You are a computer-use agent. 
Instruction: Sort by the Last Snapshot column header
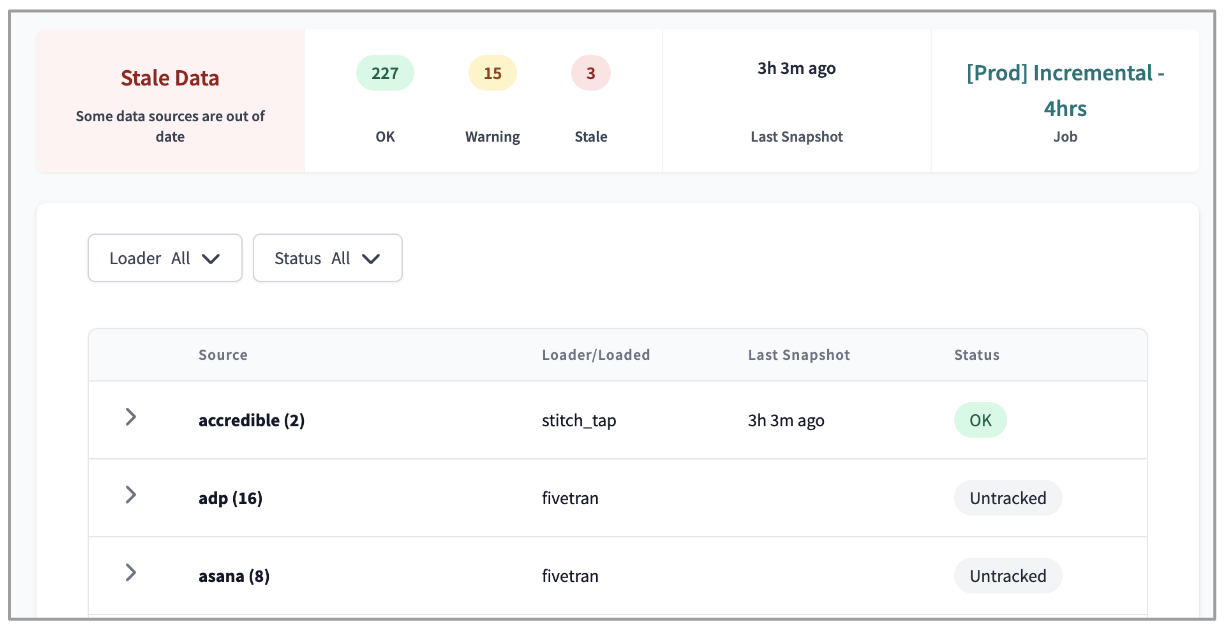coord(798,355)
